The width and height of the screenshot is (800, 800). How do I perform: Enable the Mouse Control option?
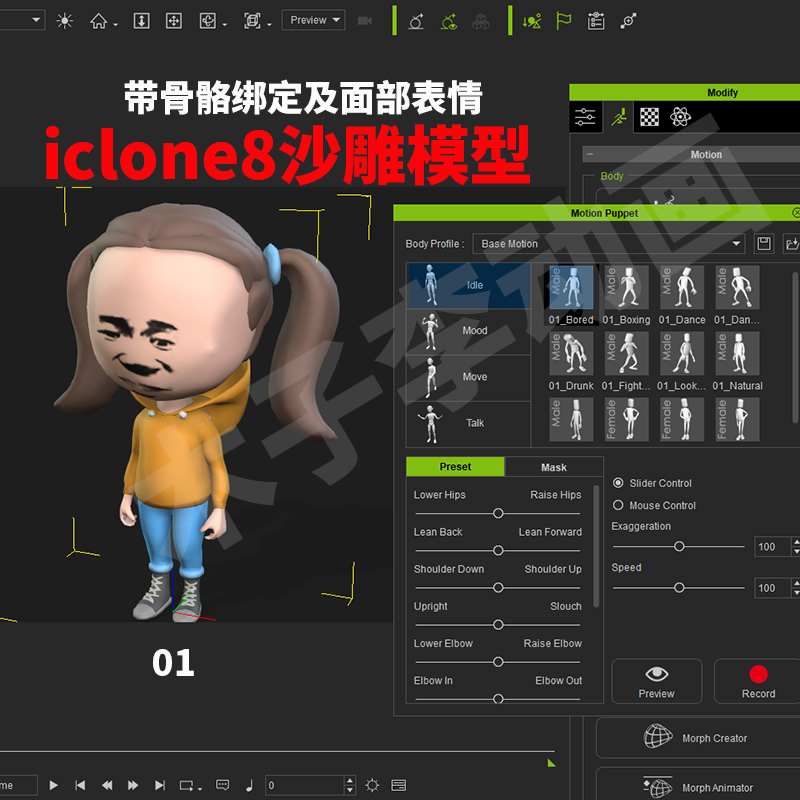[618, 505]
